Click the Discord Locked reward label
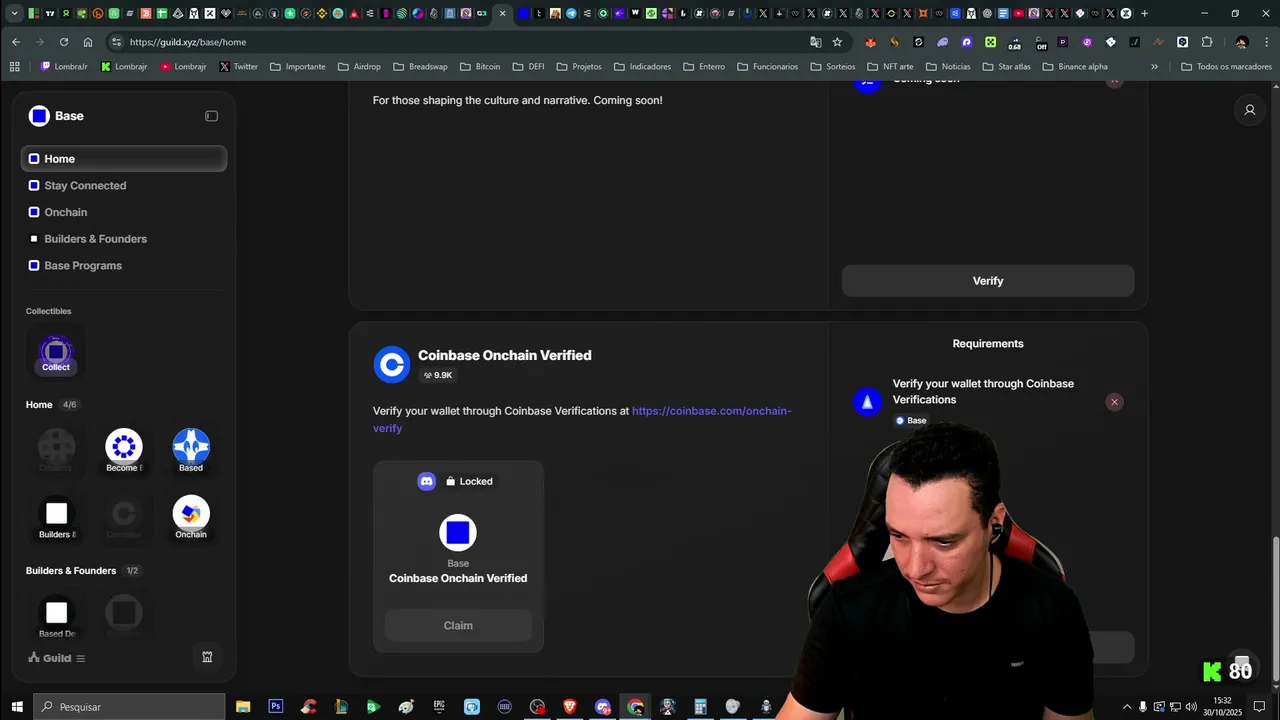 coord(456,481)
